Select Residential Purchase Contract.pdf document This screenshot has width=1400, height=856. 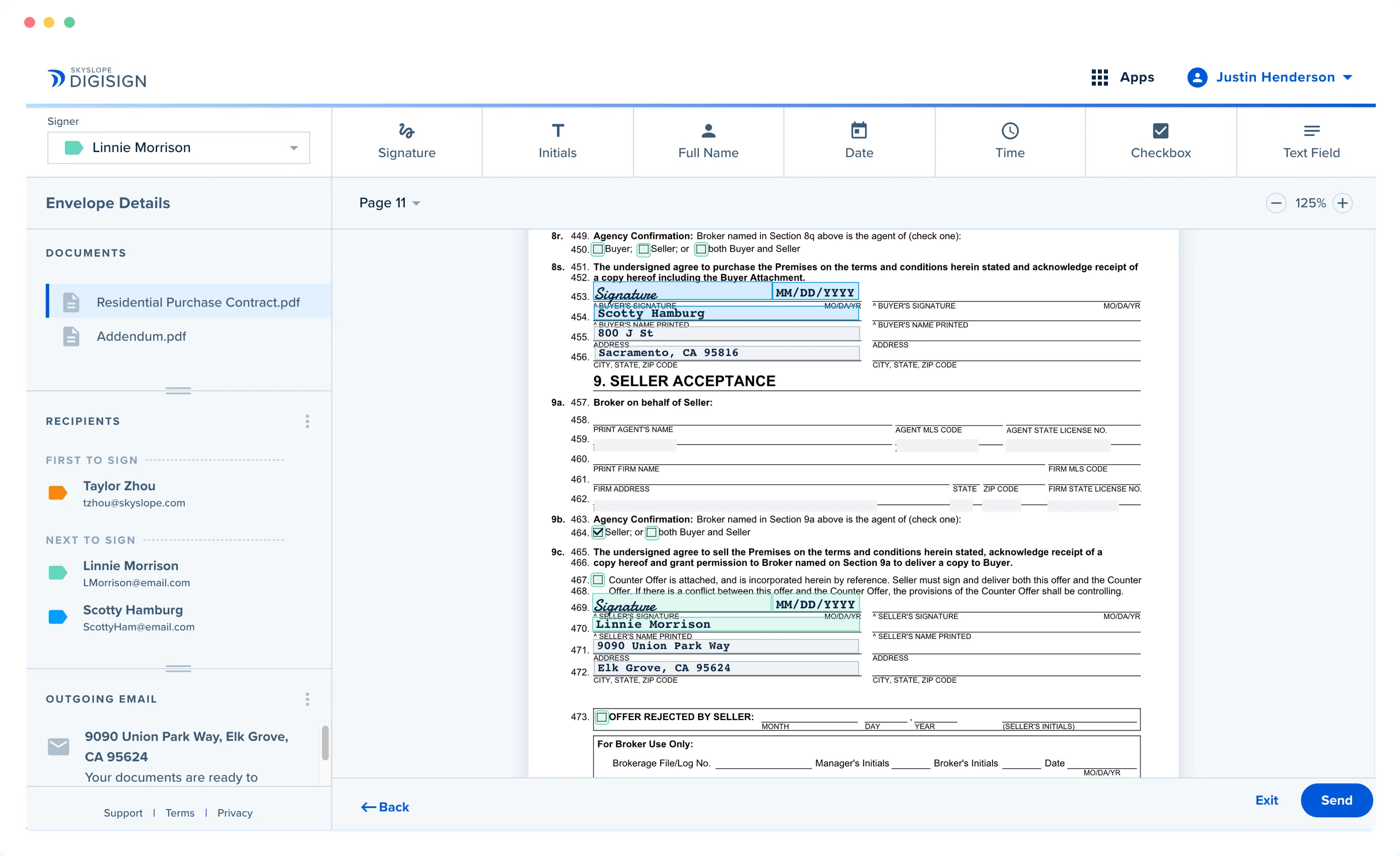[198, 302]
